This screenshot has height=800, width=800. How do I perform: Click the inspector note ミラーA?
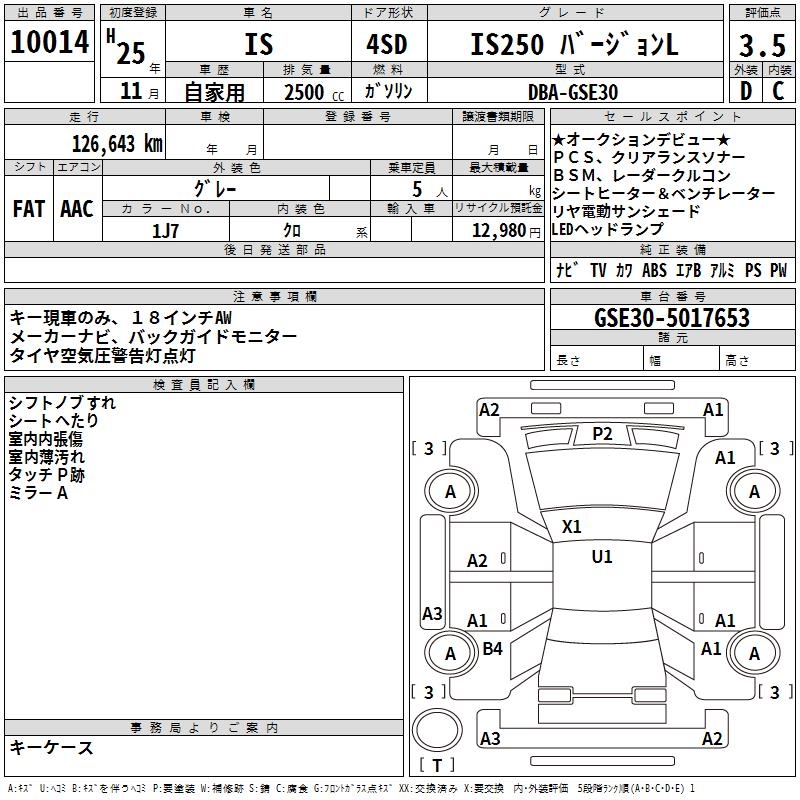point(38,492)
